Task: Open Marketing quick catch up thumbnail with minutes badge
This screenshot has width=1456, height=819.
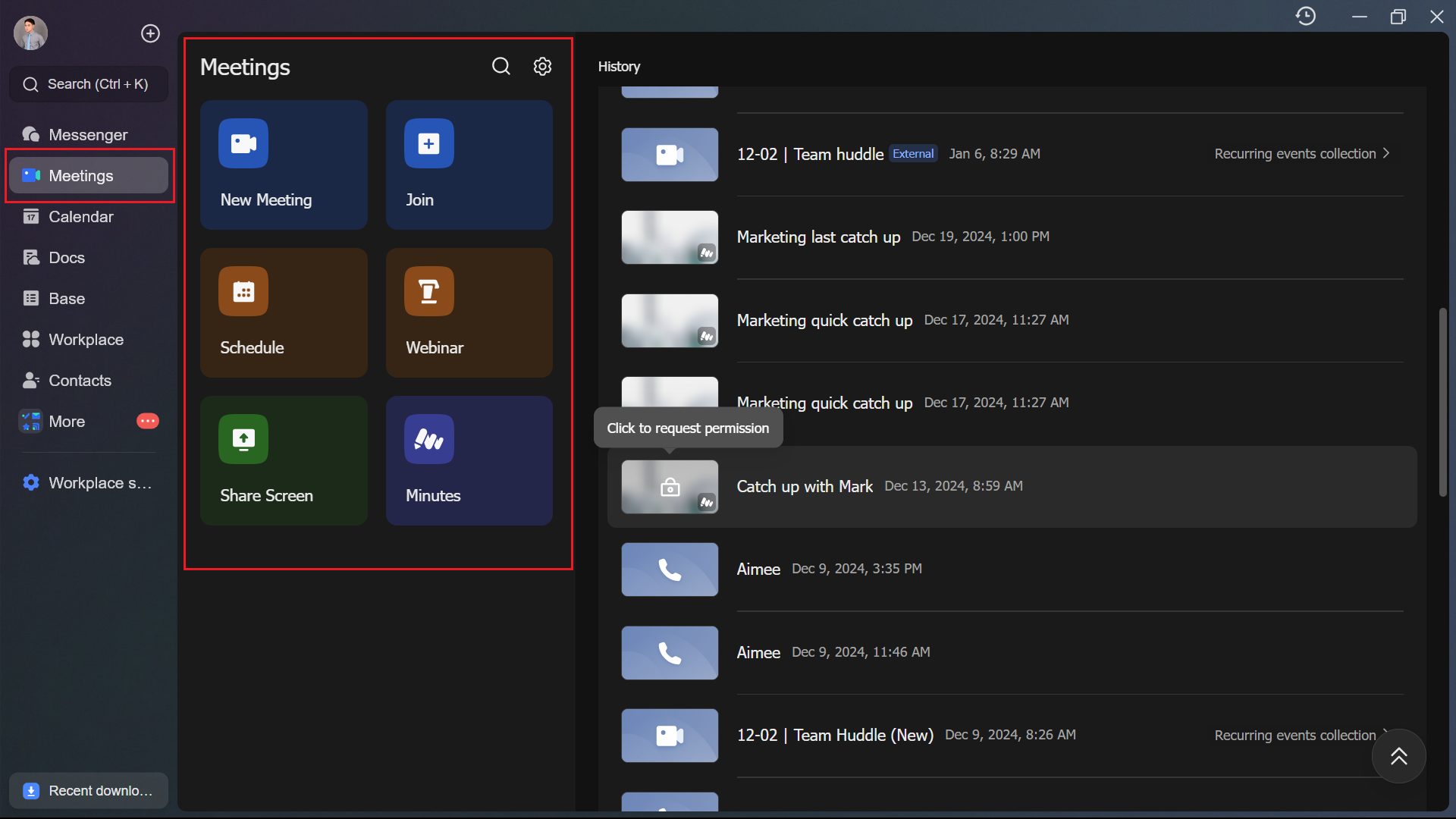Action: [670, 321]
